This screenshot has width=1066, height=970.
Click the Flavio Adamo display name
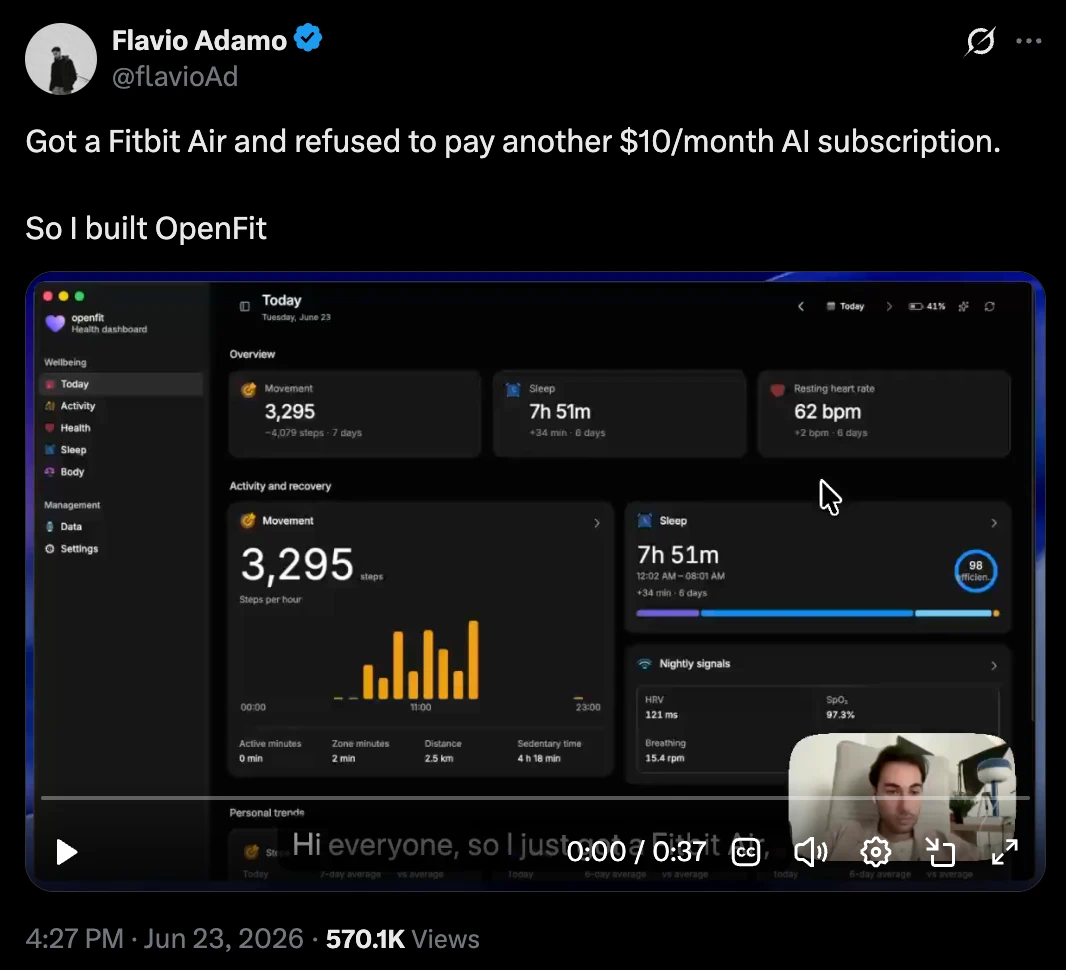[199, 41]
